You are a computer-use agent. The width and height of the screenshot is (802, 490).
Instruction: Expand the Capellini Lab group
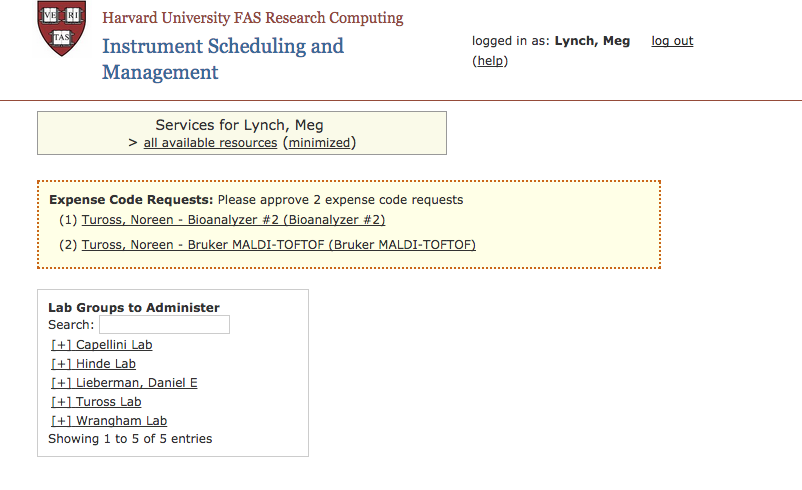pos(102,345)
